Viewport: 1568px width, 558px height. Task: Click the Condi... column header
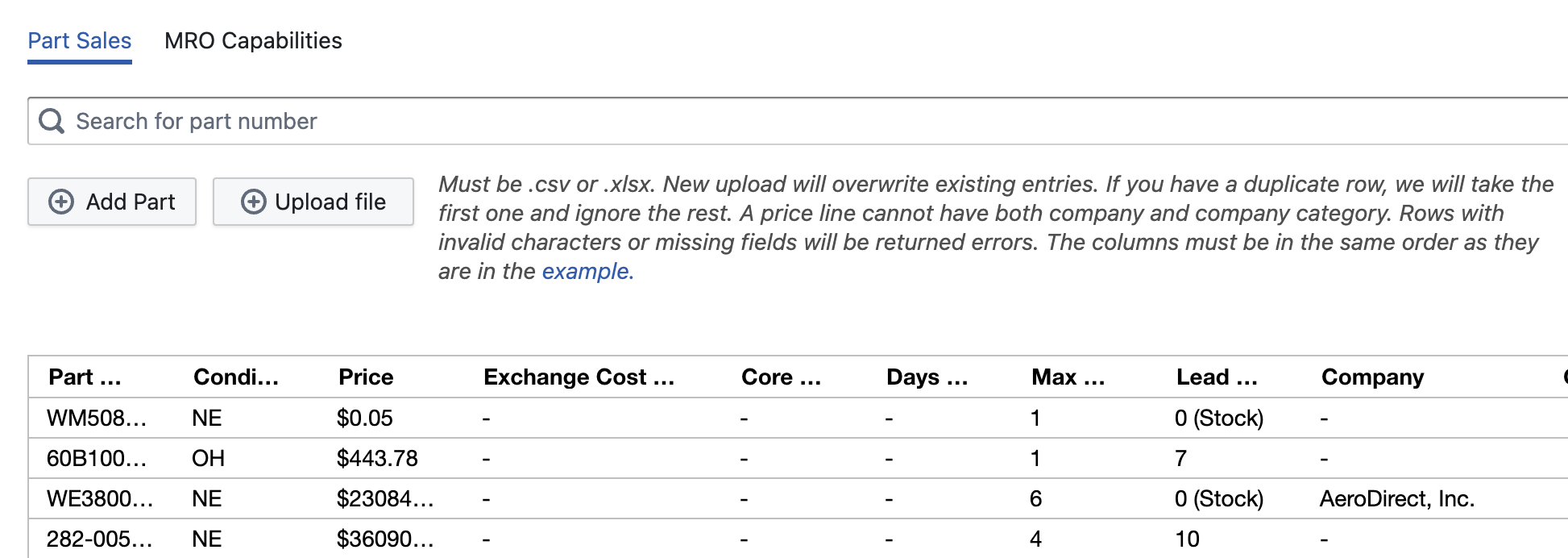point(236,377)
